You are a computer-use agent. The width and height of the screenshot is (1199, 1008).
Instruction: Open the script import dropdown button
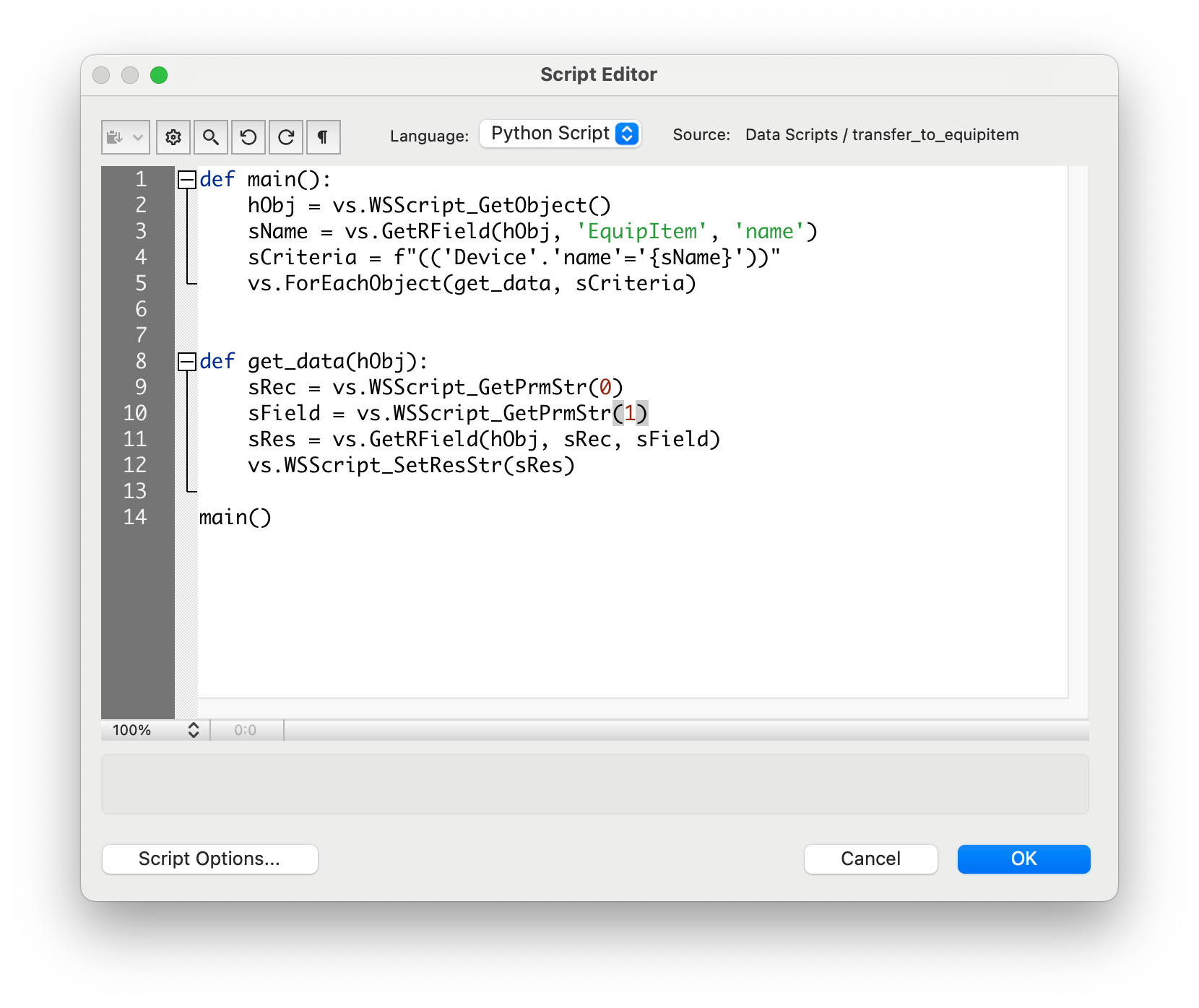click(126, 137)
